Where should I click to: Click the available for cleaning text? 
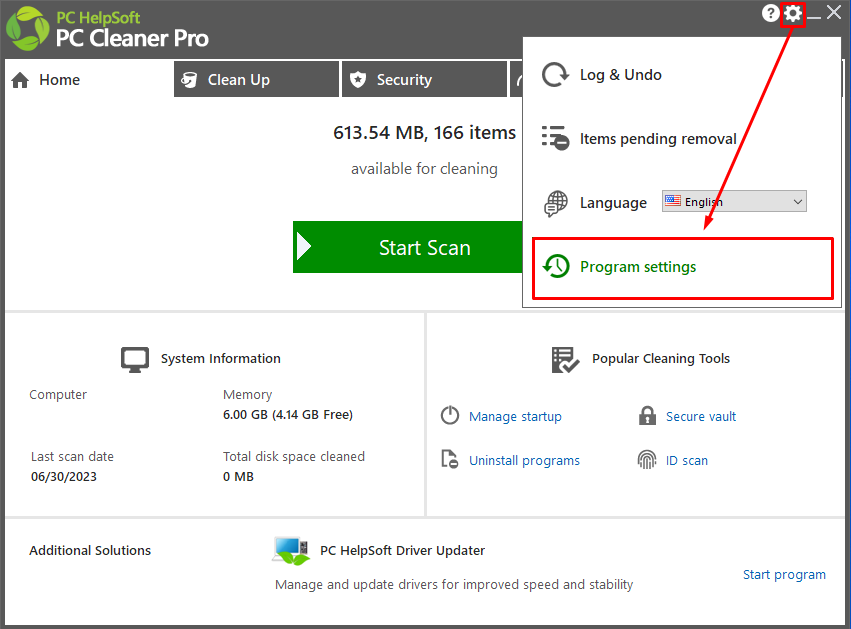pyautogui.click(x=424, y=169)
